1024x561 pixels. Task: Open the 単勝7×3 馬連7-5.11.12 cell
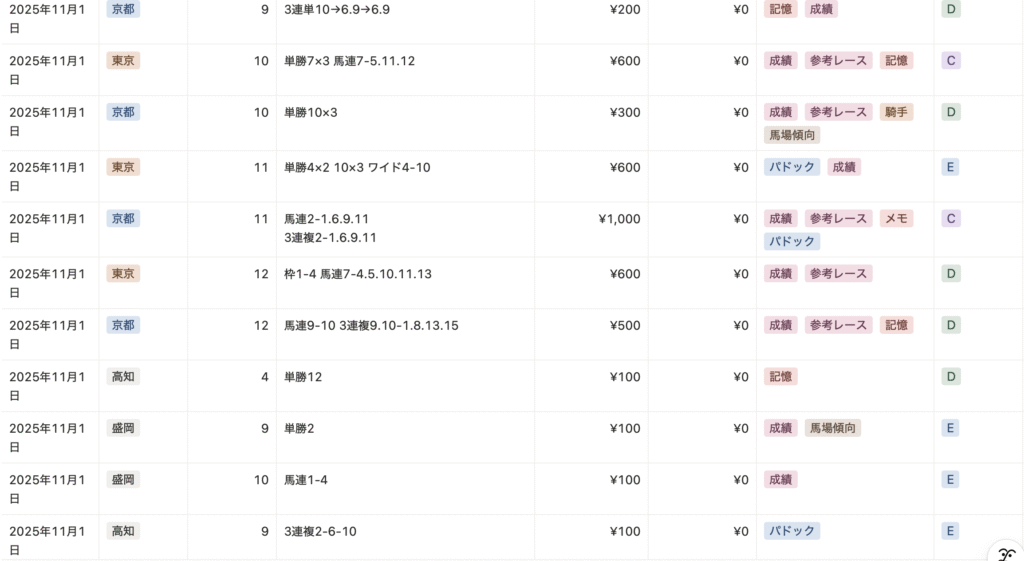[349, 61]
